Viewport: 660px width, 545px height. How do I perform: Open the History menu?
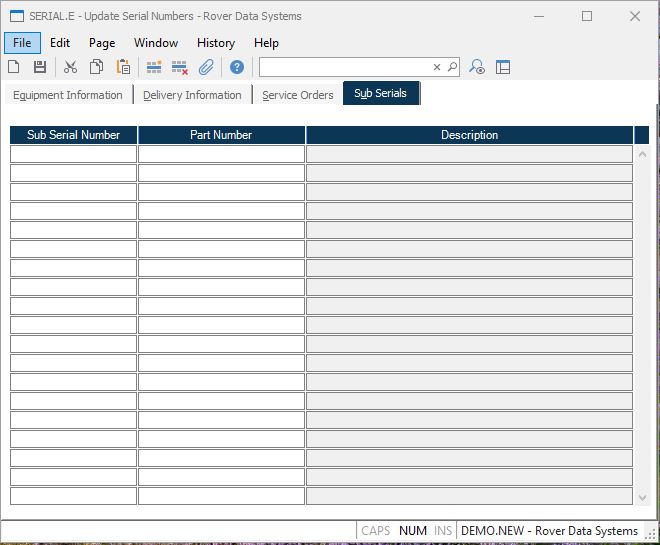pos(216,43)
